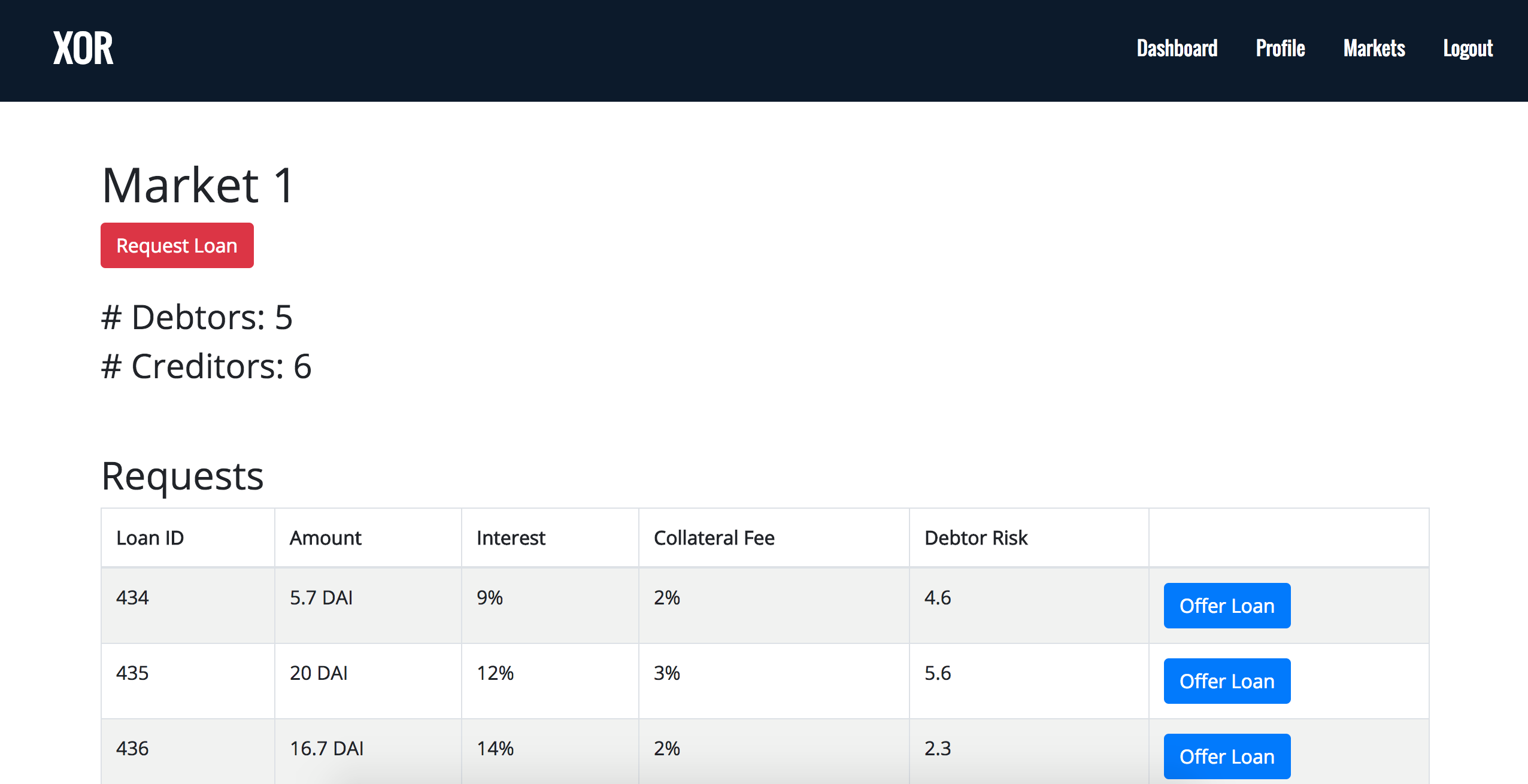Select the 20 DAI amount cell
The image size is (1528, 784).
tap(319, 673)
